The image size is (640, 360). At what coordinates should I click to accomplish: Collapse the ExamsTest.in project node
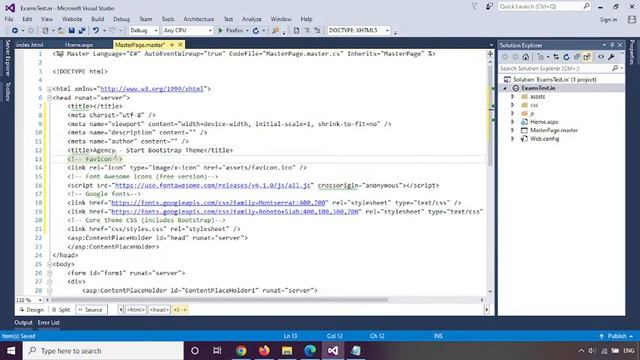click(x=505, y=88)
